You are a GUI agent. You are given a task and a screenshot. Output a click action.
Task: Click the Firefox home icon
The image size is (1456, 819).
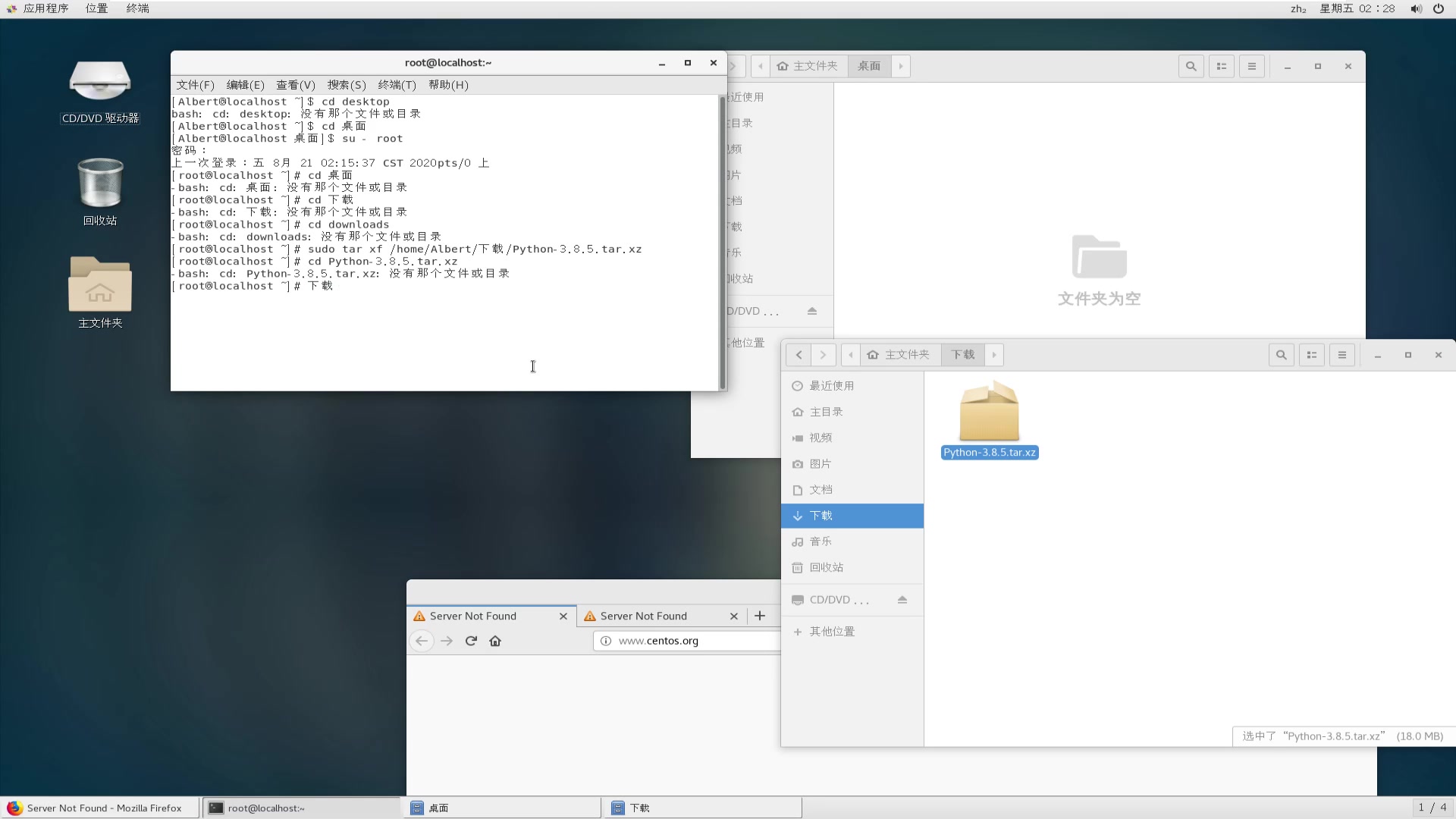coord(495,641)
